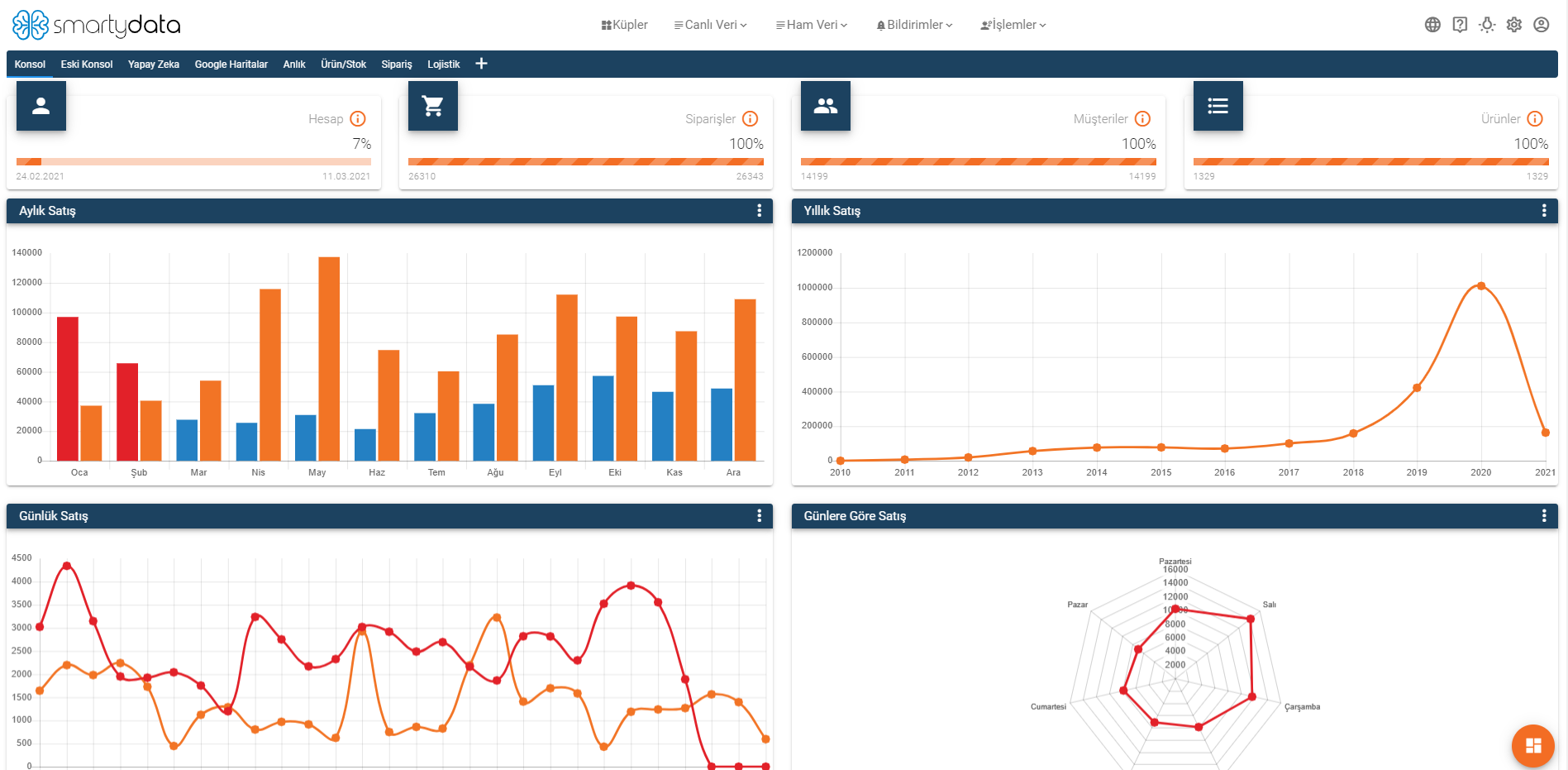Open the language globe icon
This screenshot has width=1568, height=770.
tap(1432, 25)
